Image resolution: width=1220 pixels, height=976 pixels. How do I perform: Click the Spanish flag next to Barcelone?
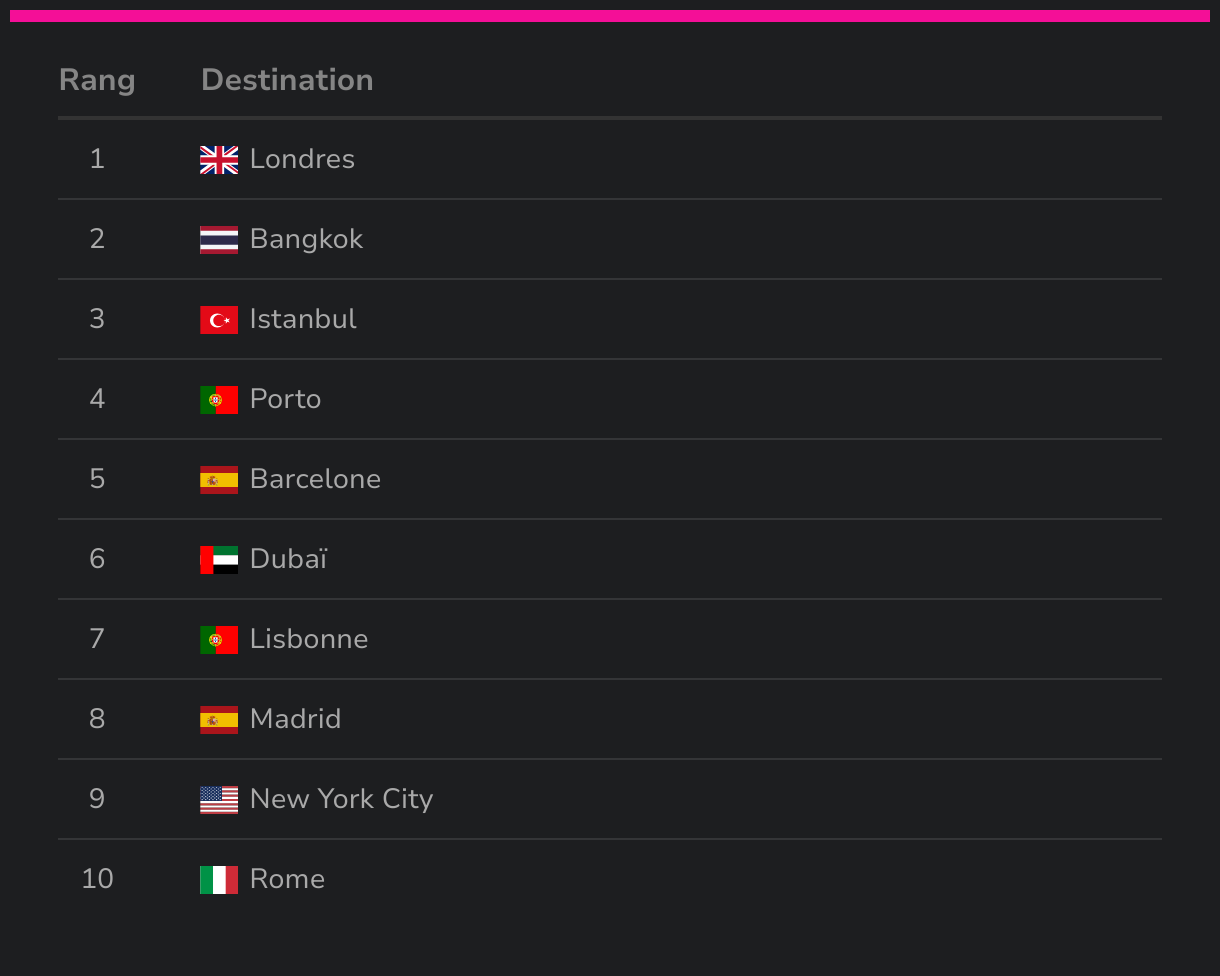(219, 480)
